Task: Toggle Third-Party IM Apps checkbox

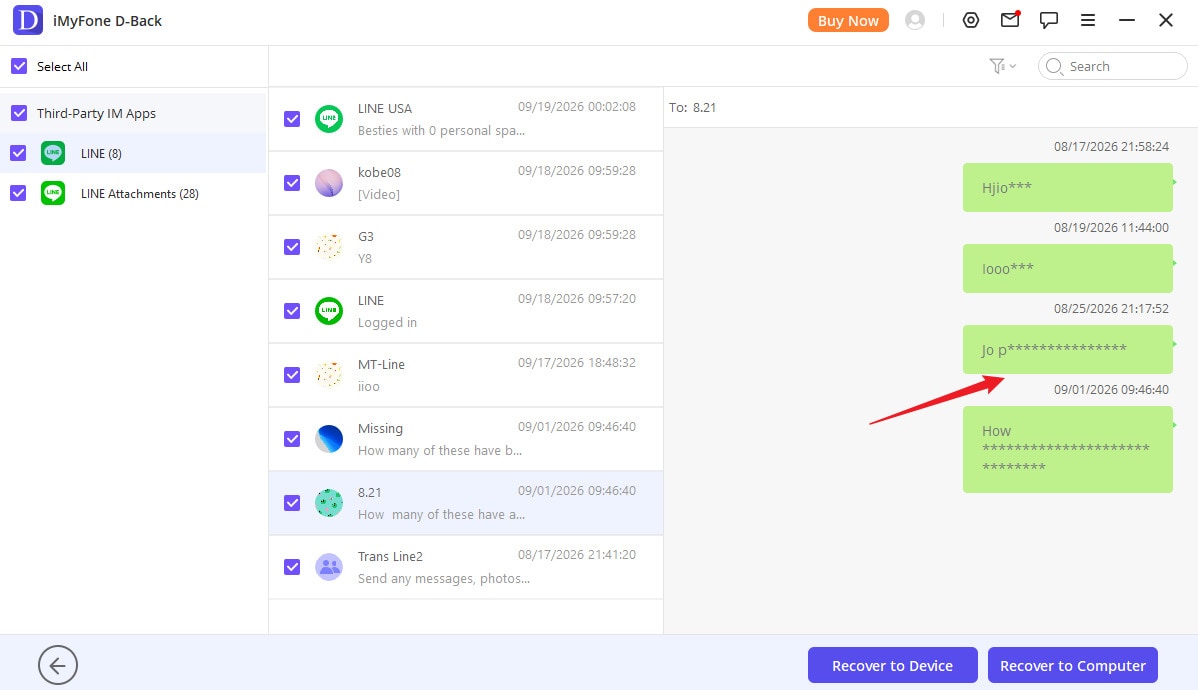Action: [19, 113]
